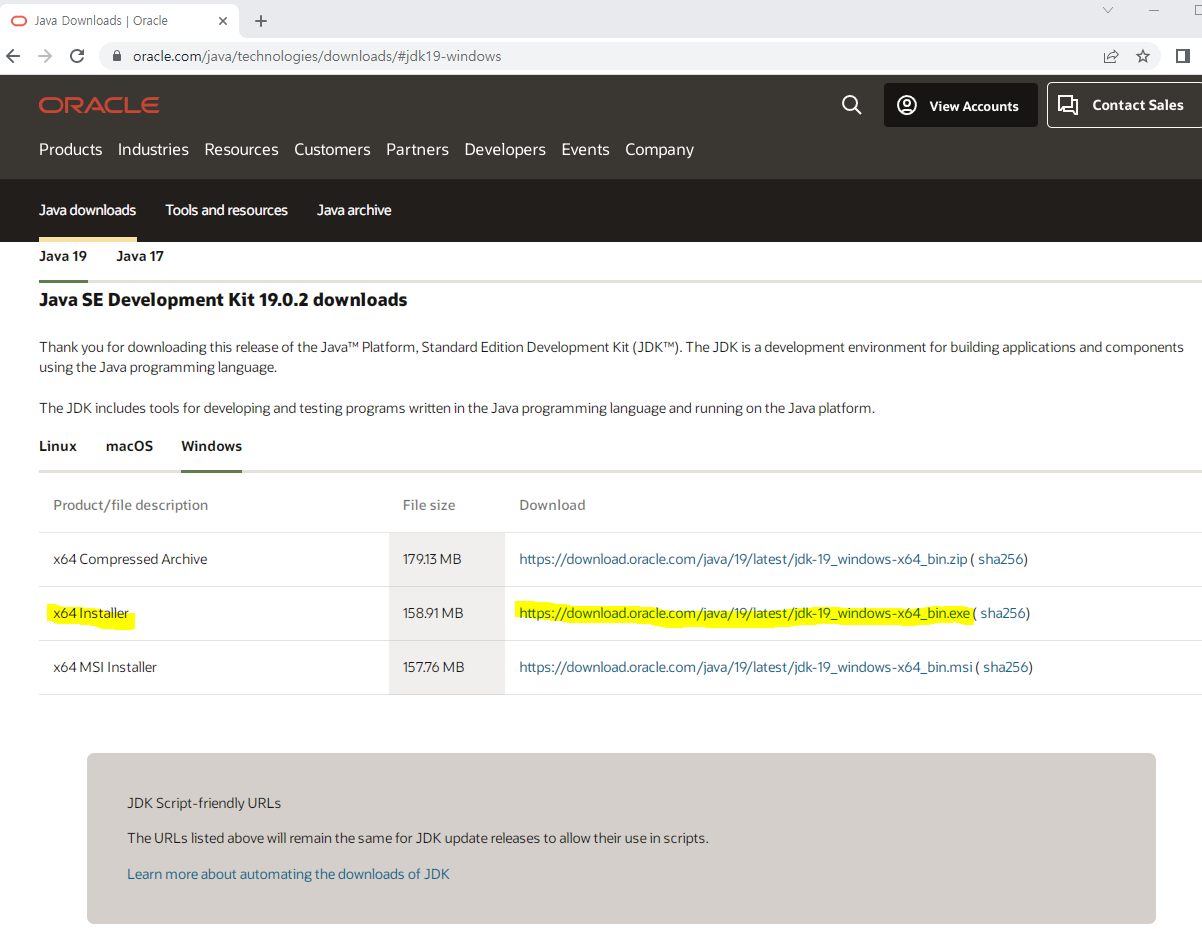
Task: Open sha256 link for the MSI installer
Action: tap(1006, 667)
